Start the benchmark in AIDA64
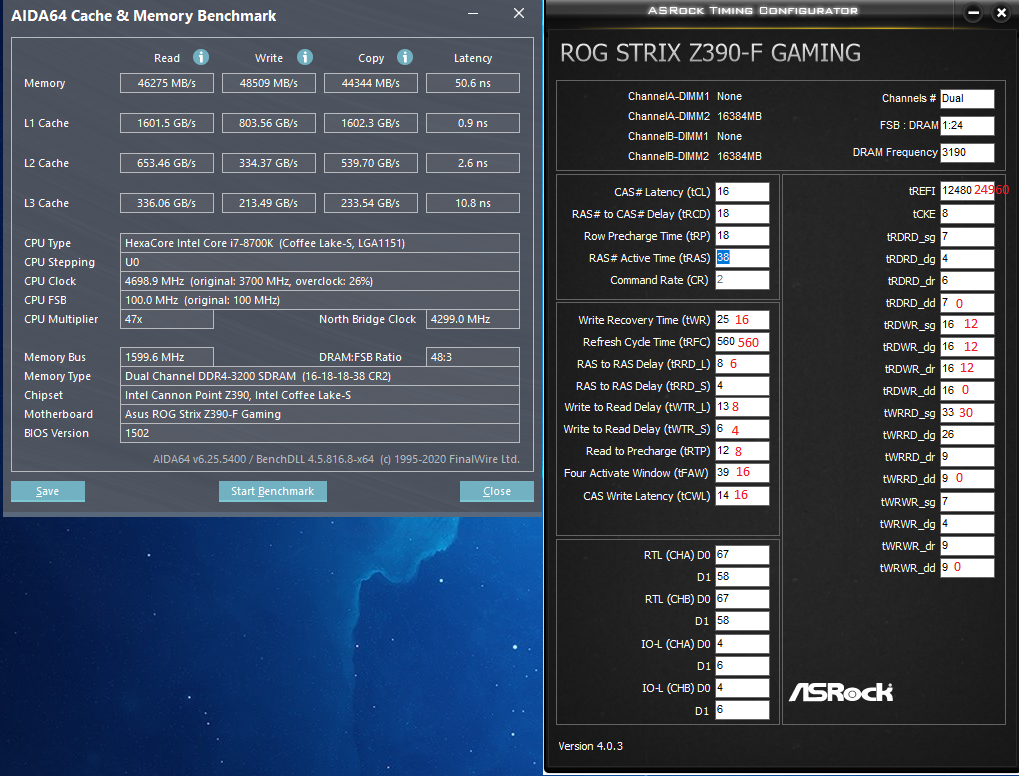The image size is (1019, 776). [x=272, y=491]
